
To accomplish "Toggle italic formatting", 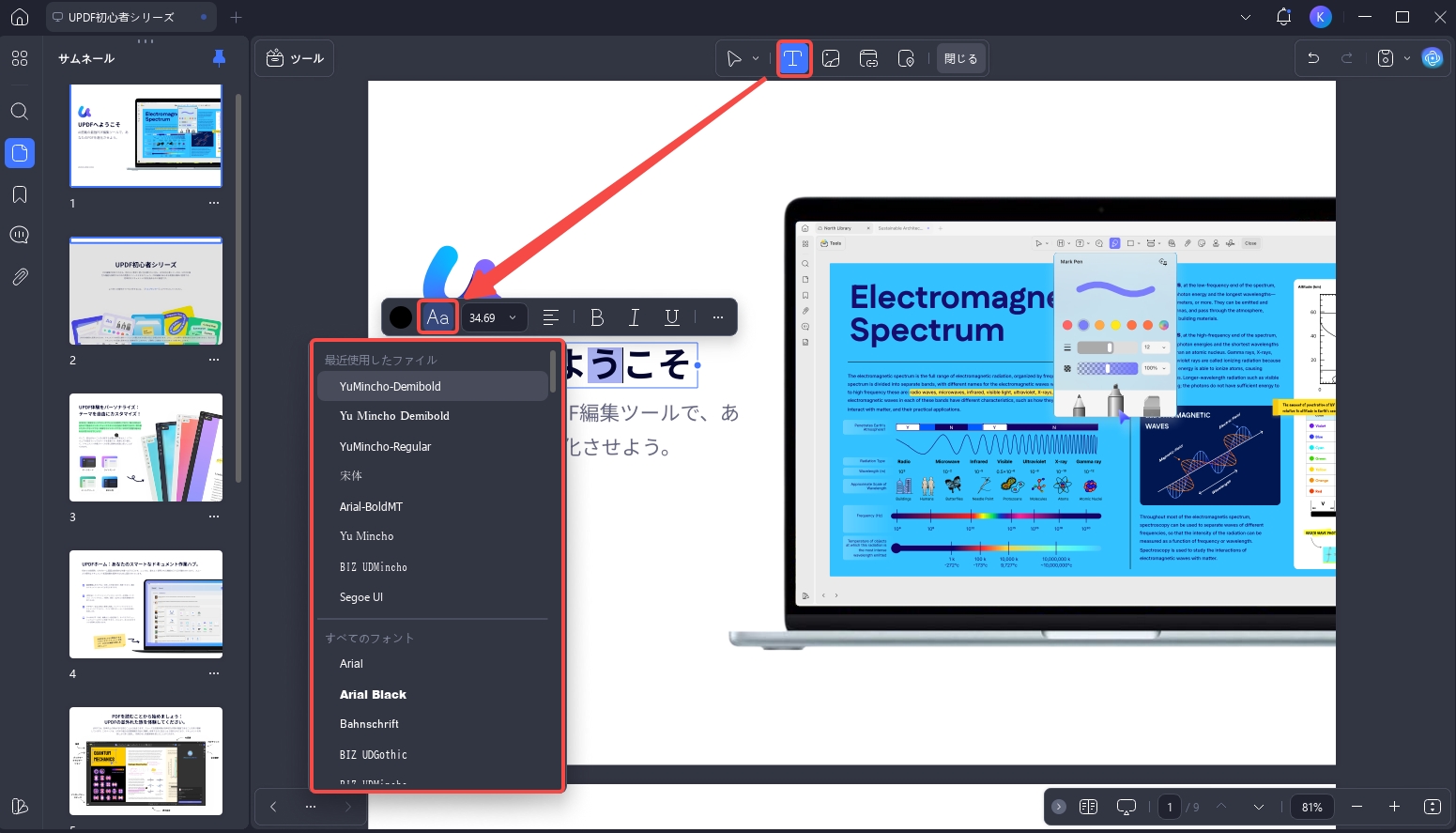I will [635, 317].
